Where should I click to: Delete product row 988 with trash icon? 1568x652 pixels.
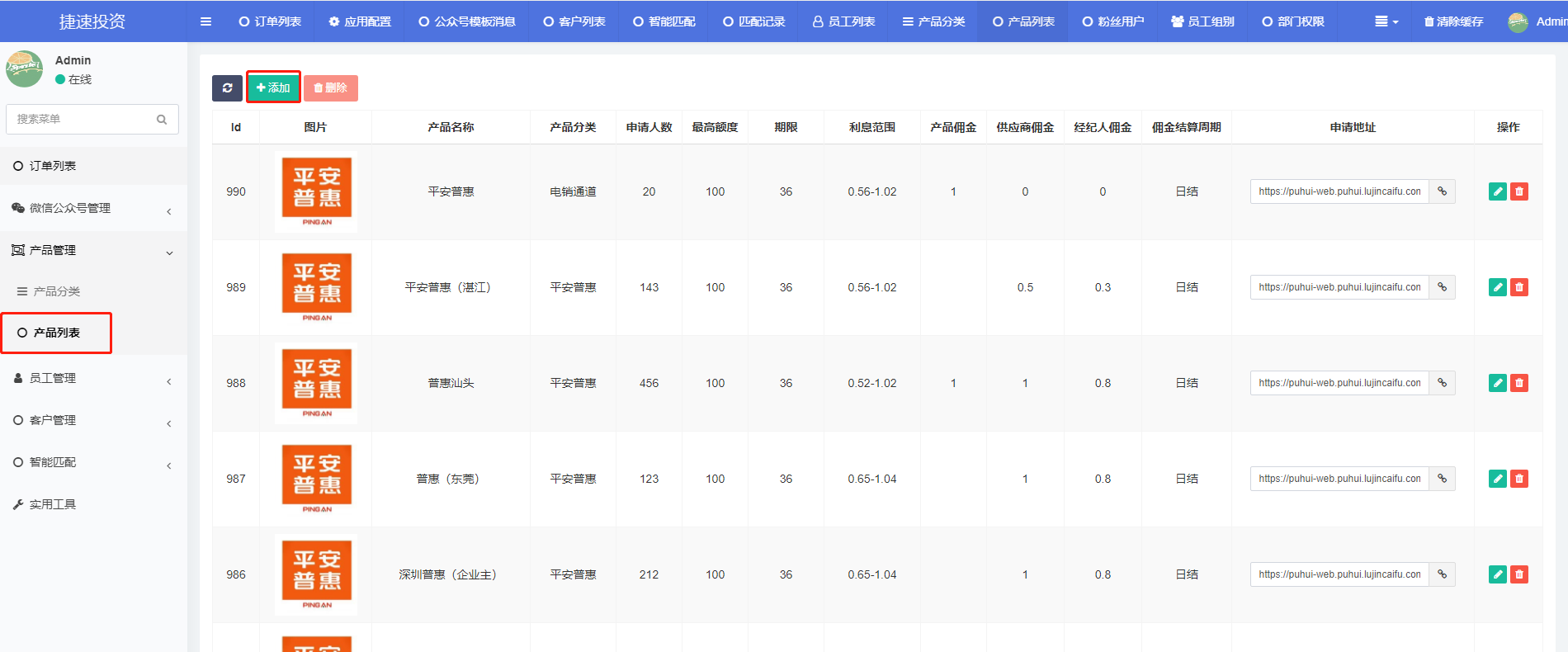coord(1518,383)
